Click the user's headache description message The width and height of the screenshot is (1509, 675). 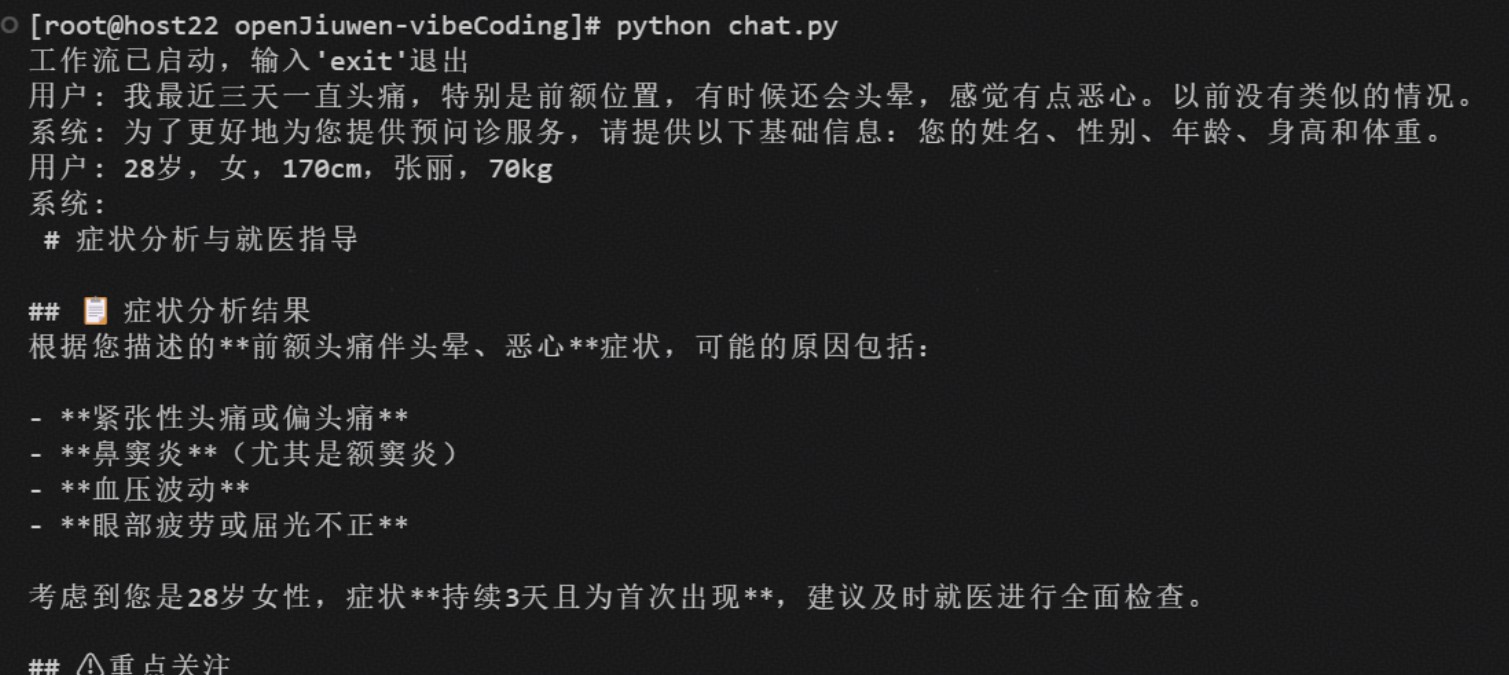click(x=750, y=97)
